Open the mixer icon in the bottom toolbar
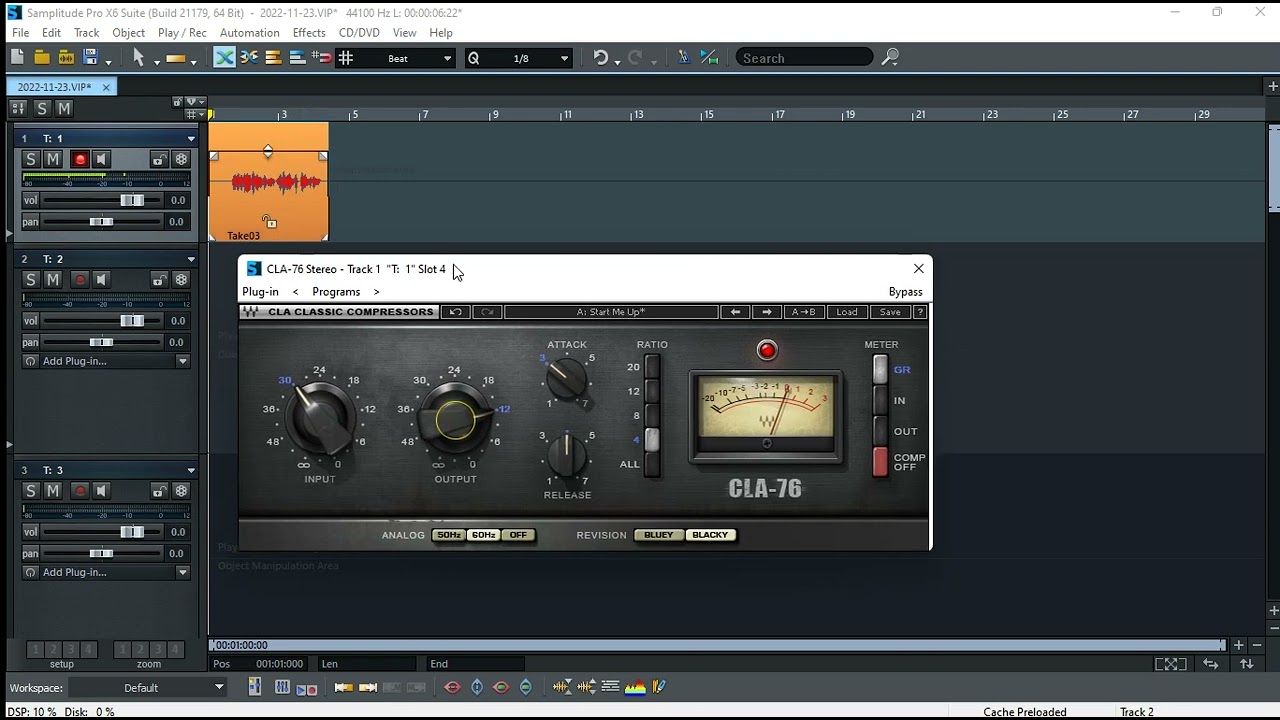The width and height of the screenshot is (1280, 720). pos(282,687)
